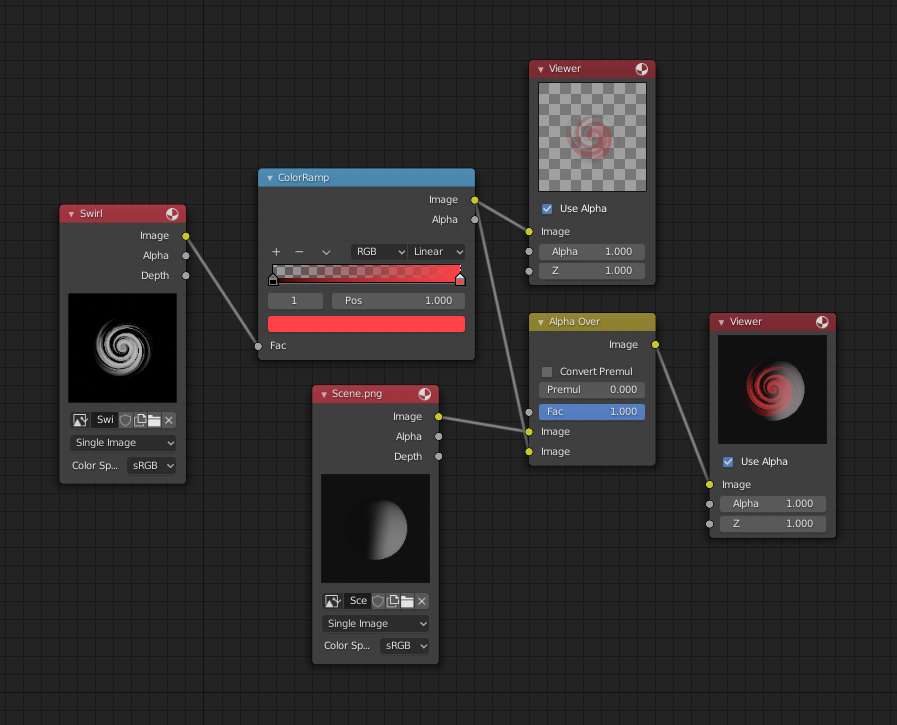The width and height of the screenshot is (897, 725).
Task: Open image folder icon in Swirl node
Action: pos(154,420)
